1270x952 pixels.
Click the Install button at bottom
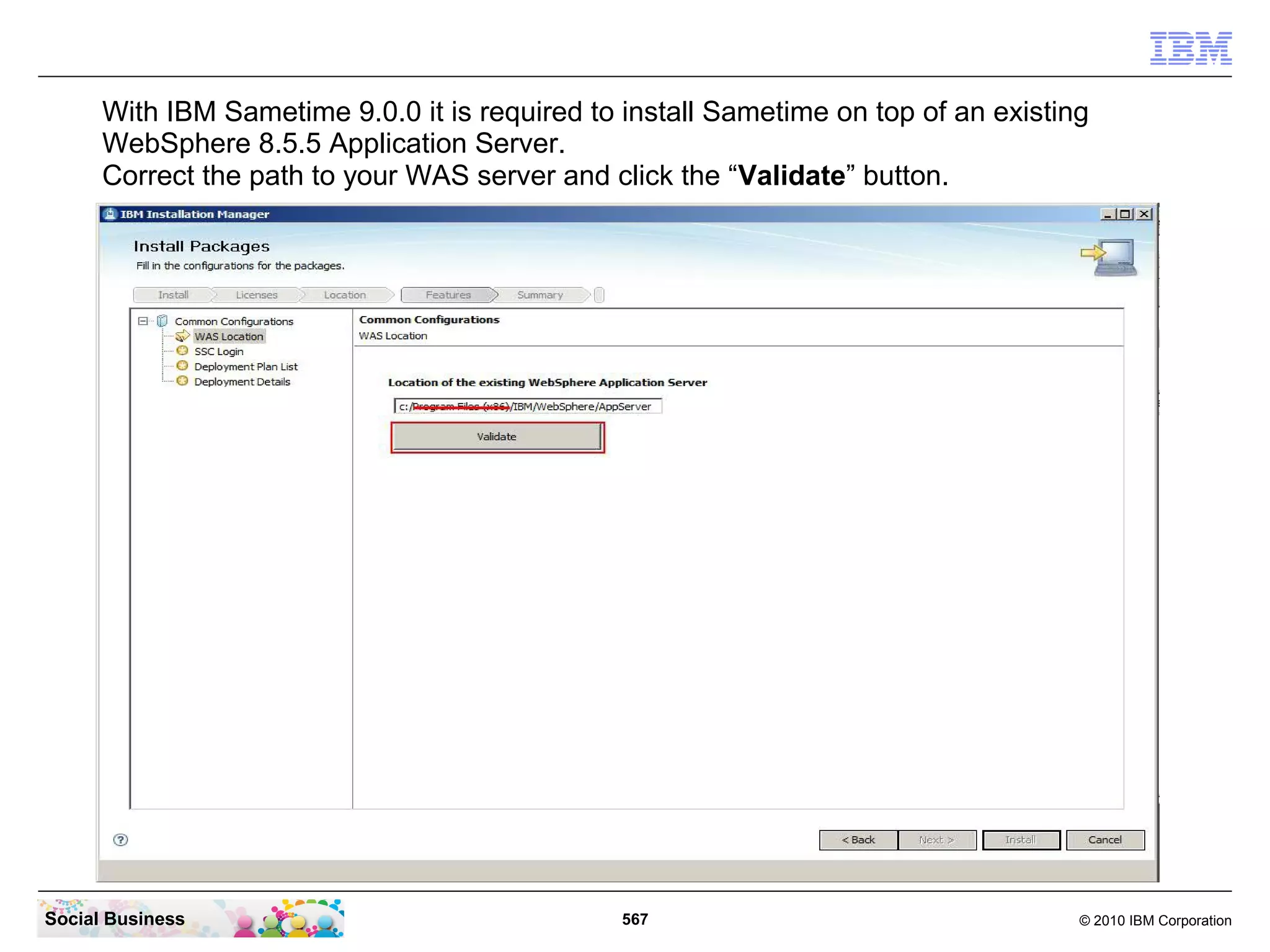coord(1021,840)
